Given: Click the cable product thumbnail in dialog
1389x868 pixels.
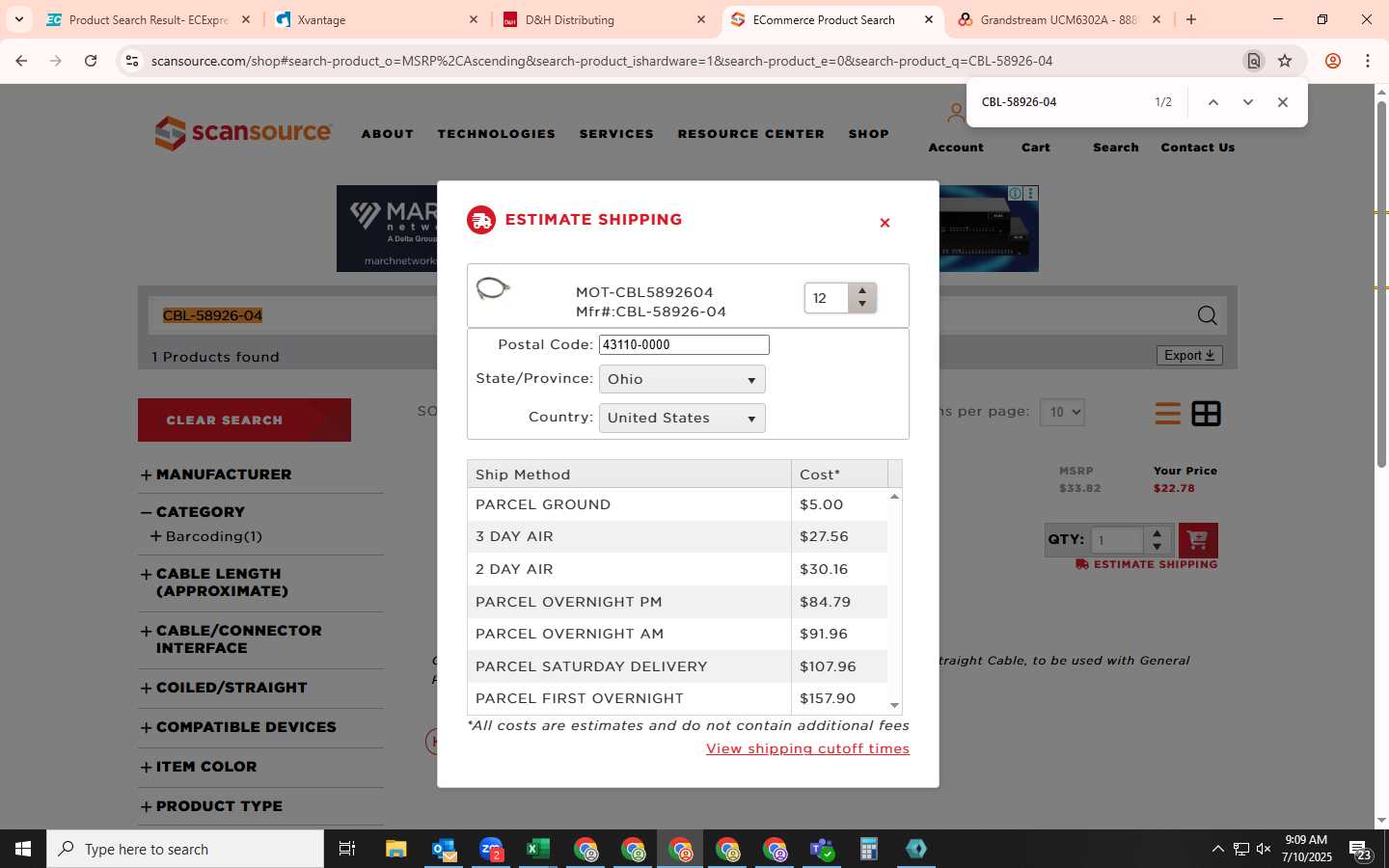Looking at the screenshot, I should point(493,287).
